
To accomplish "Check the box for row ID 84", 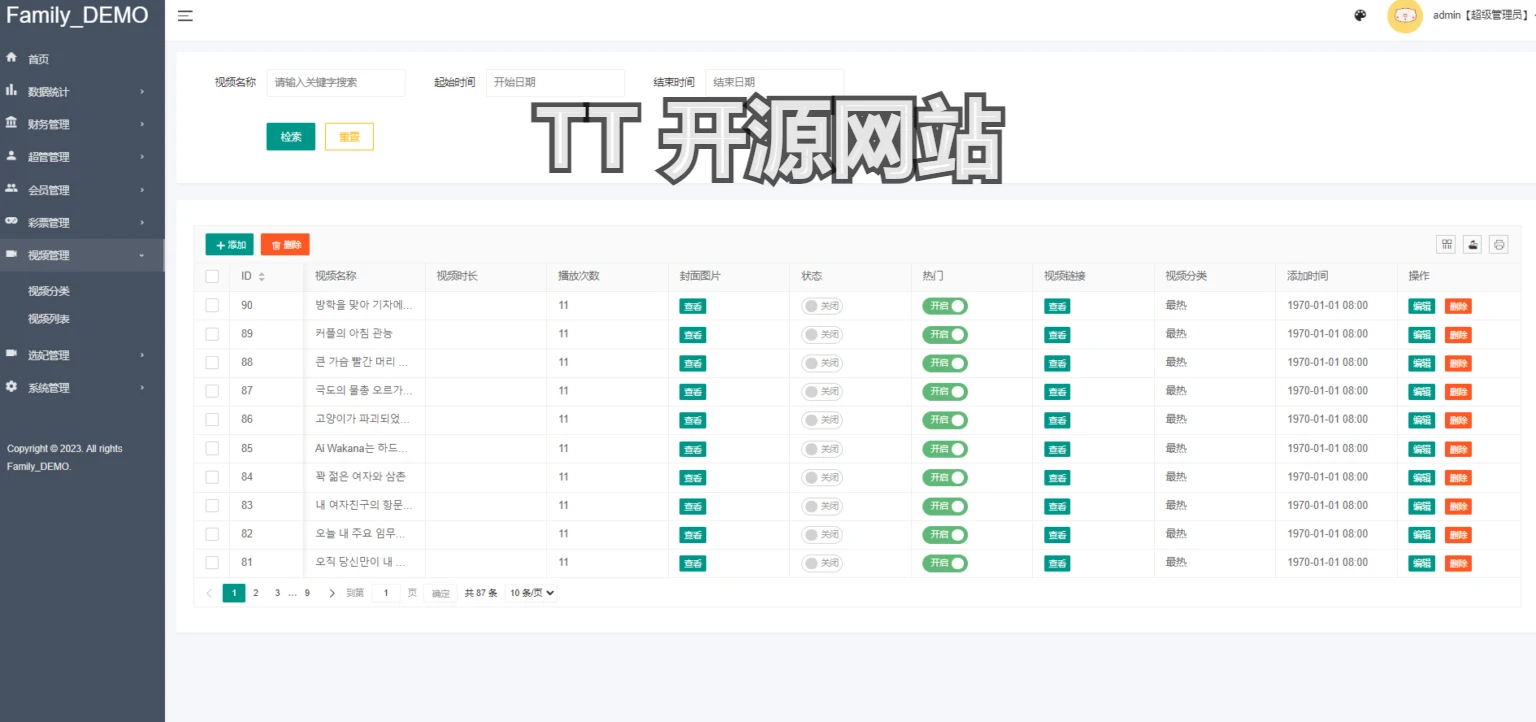I will 212,477.
